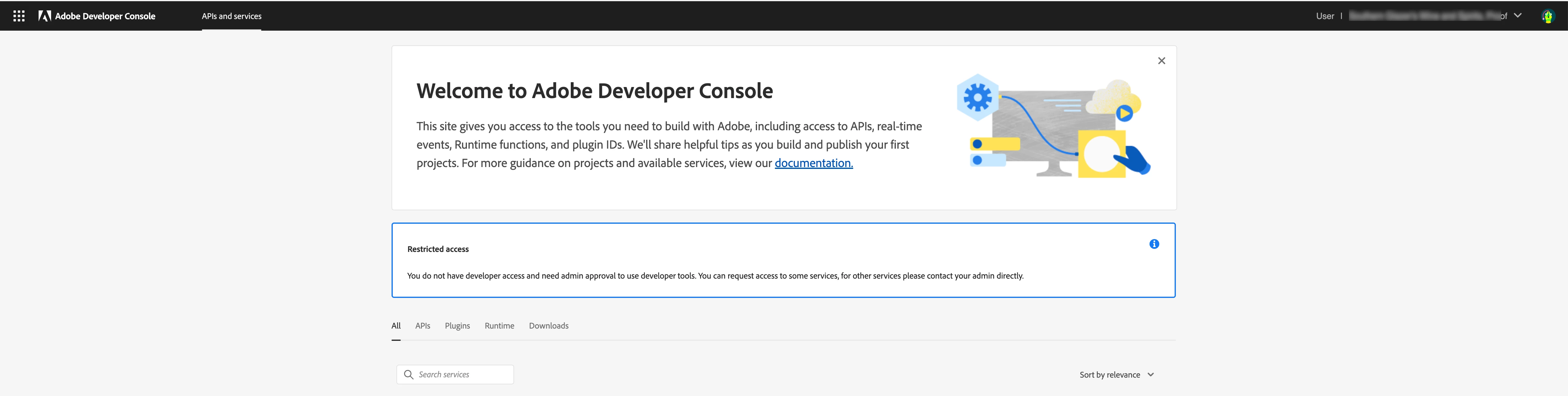Click the welcome banner illustration

[1052, 127]
